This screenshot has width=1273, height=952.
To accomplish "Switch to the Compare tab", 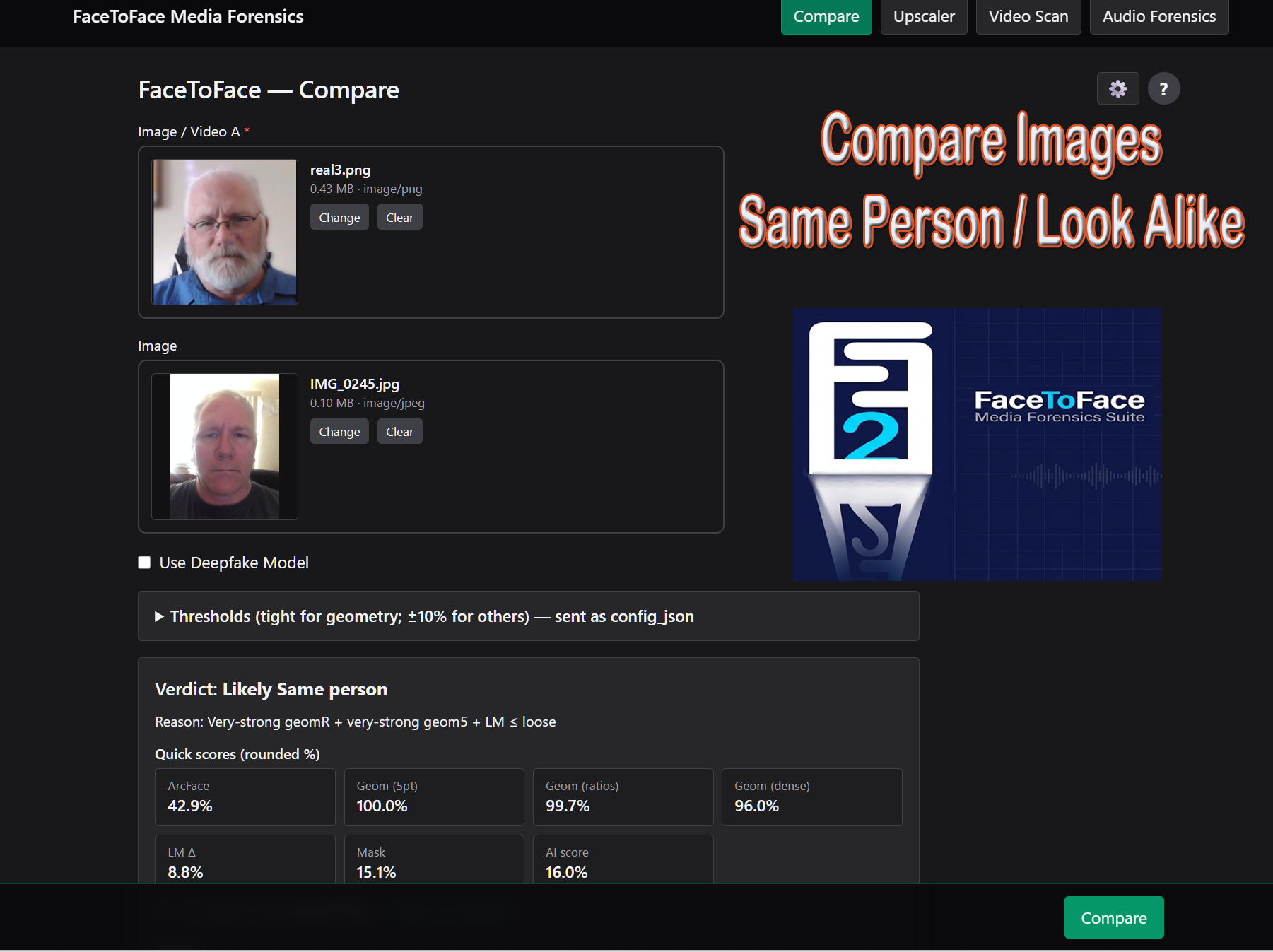I will pos(826,16).
